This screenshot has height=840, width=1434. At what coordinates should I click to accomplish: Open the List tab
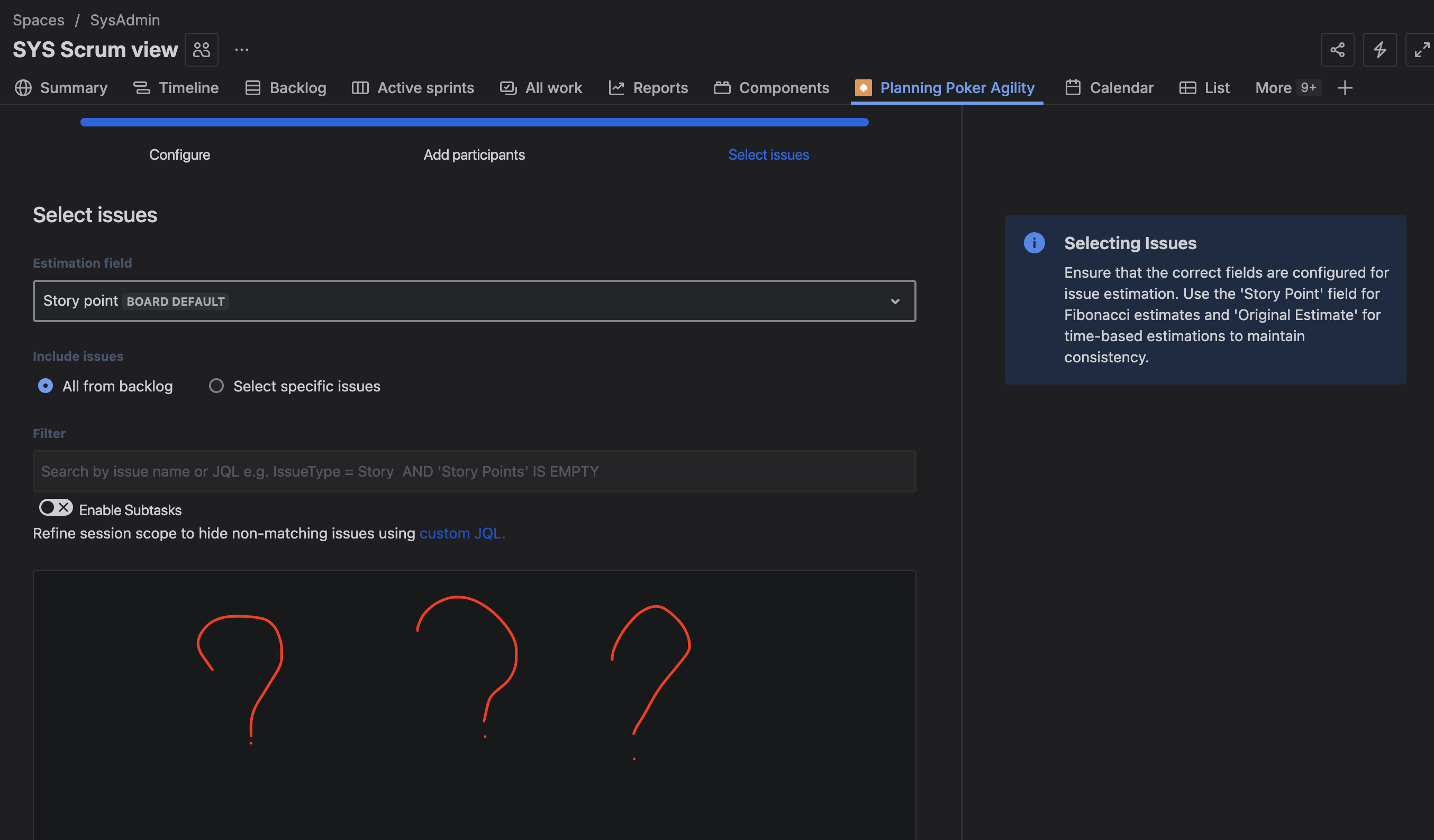pyautogui.click(x=1204, y=88)
